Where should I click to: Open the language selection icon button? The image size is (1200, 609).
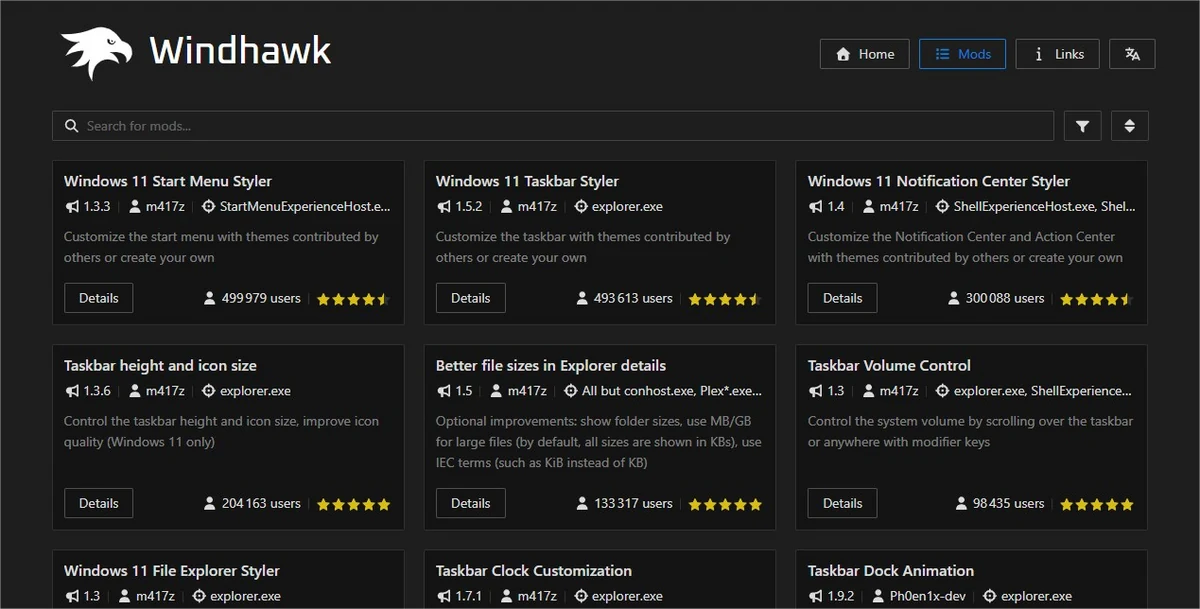point(1132,54)
